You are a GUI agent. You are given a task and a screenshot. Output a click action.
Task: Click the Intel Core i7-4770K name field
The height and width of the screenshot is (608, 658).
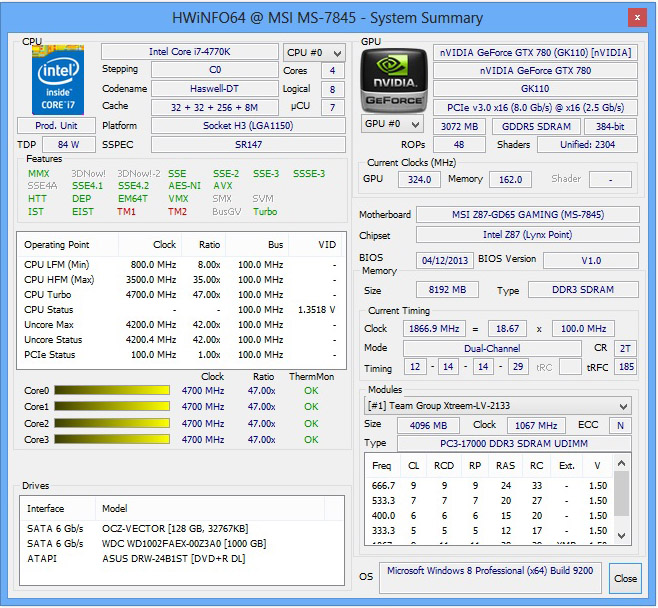[x=190, y=52]
